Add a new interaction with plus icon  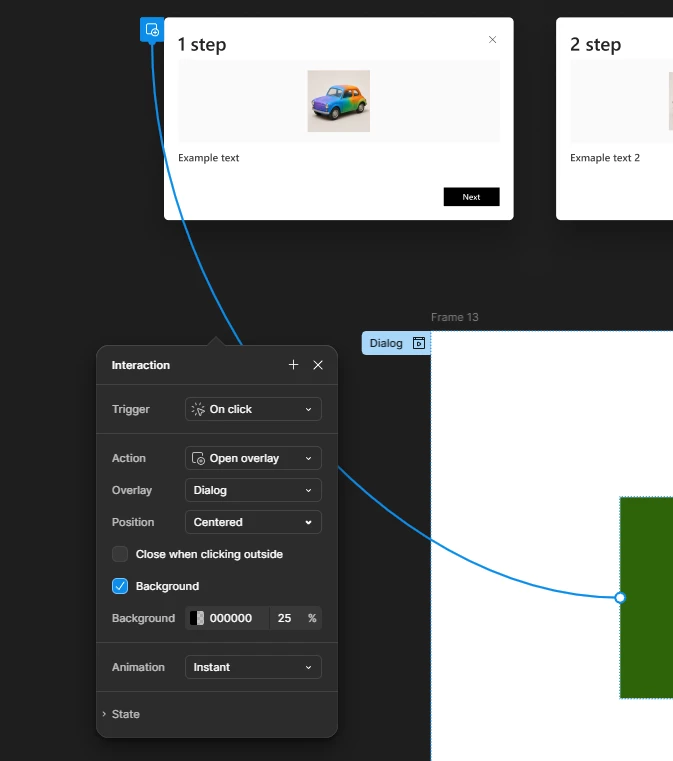pyautogui.click(x=293, y=365)
